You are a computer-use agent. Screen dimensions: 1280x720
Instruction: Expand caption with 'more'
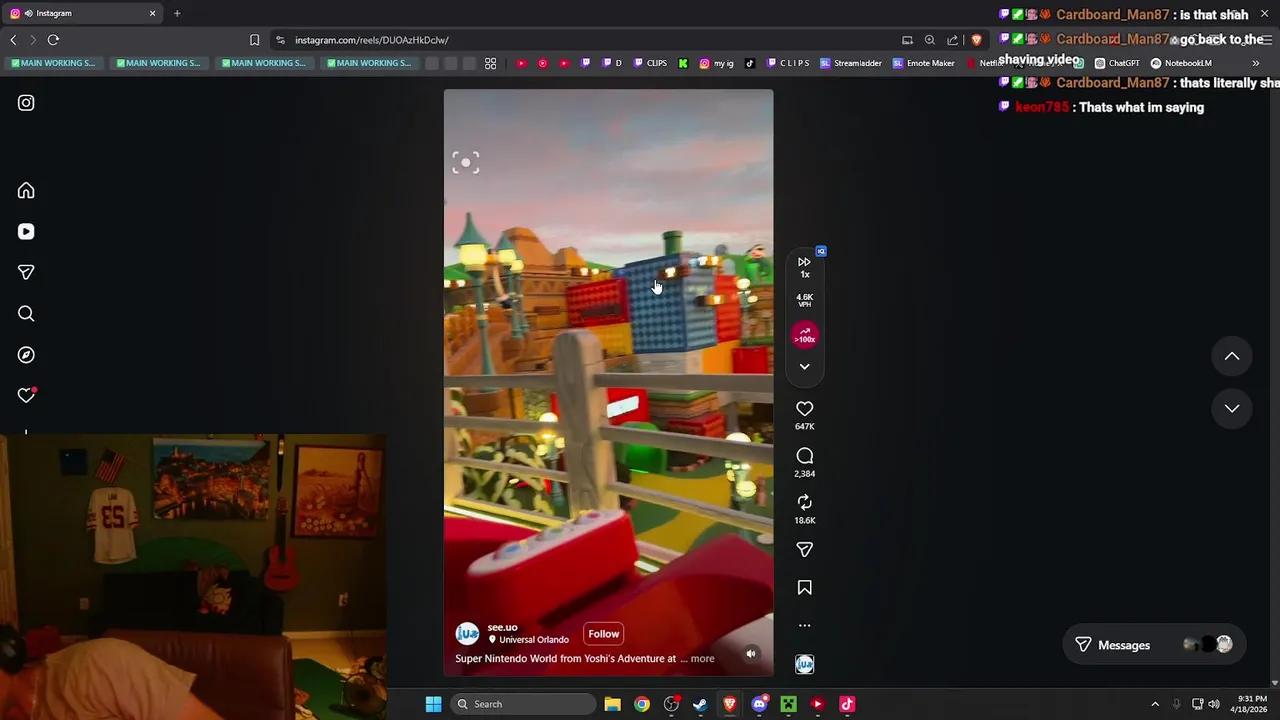coord(702,659)
